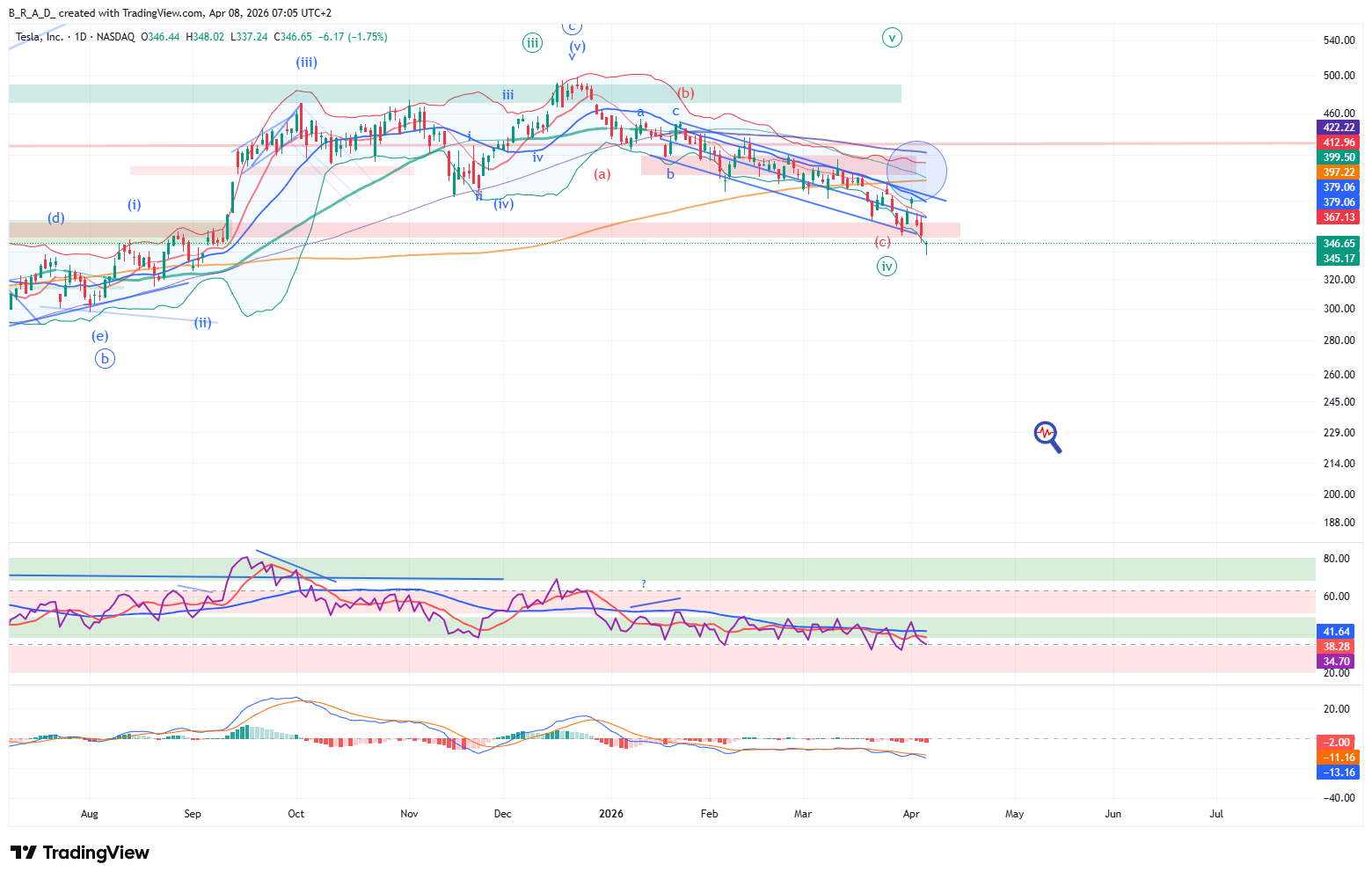Viewport: 1372px width, 879px height.
Task: Select the blue circled 'b' wave label
Action: click(105, 358)
